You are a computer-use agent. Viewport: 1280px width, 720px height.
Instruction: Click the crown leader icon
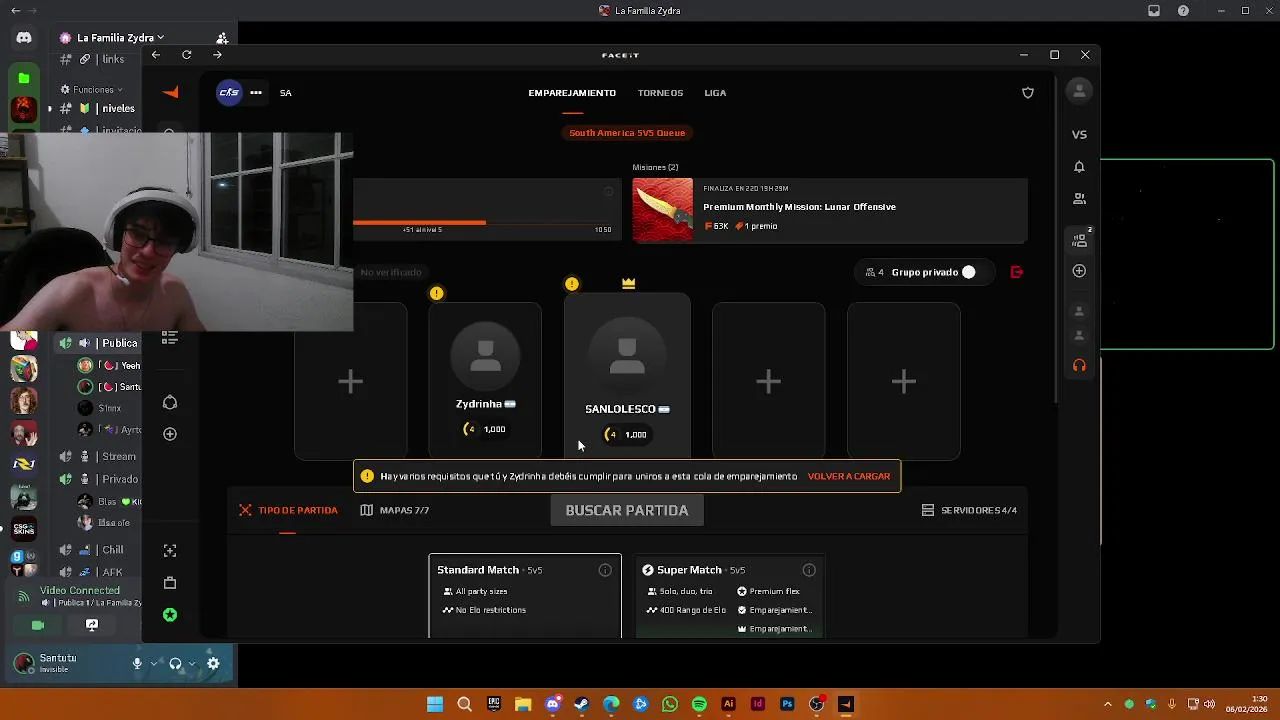[628, 284]
